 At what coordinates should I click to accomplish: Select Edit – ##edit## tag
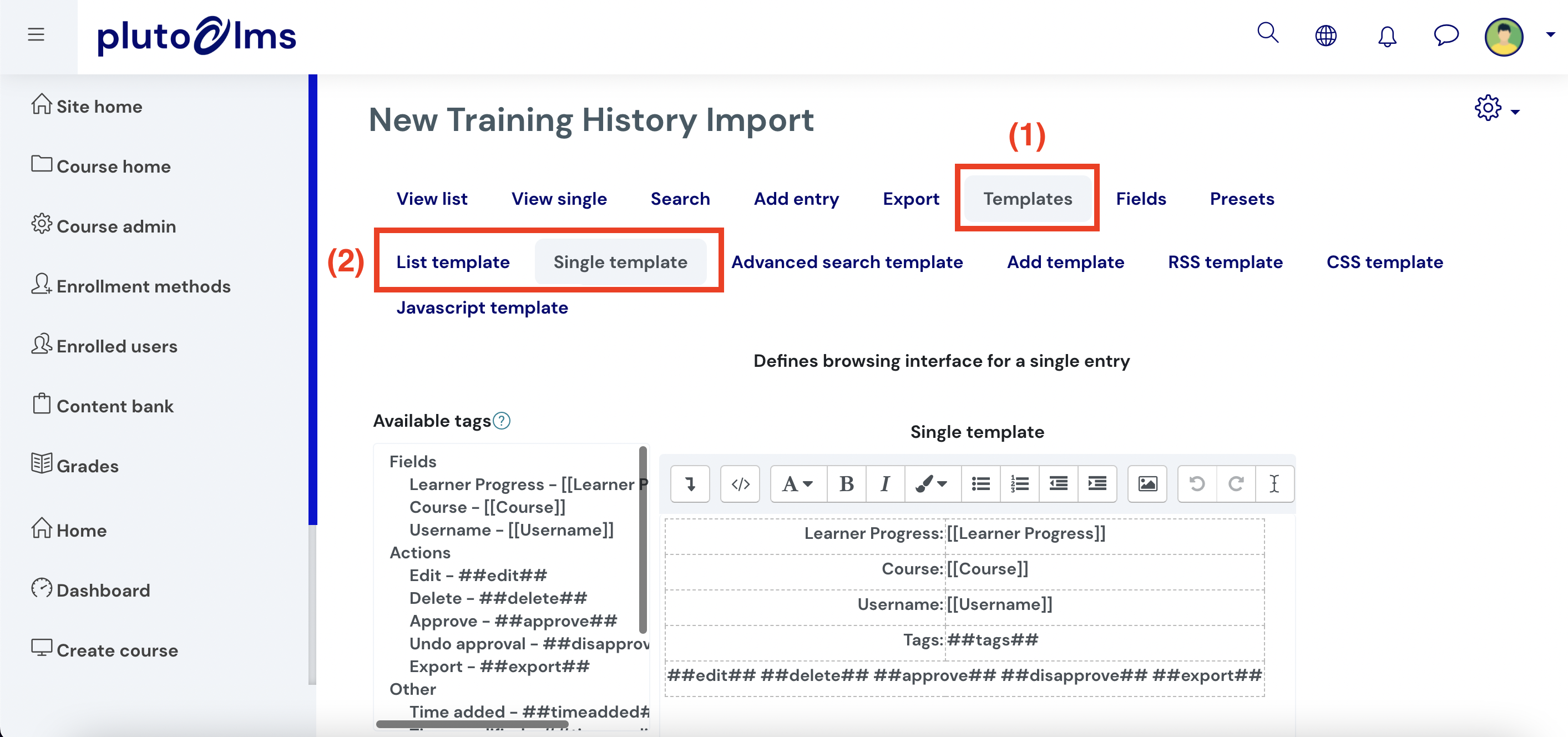tap(478, 575)
